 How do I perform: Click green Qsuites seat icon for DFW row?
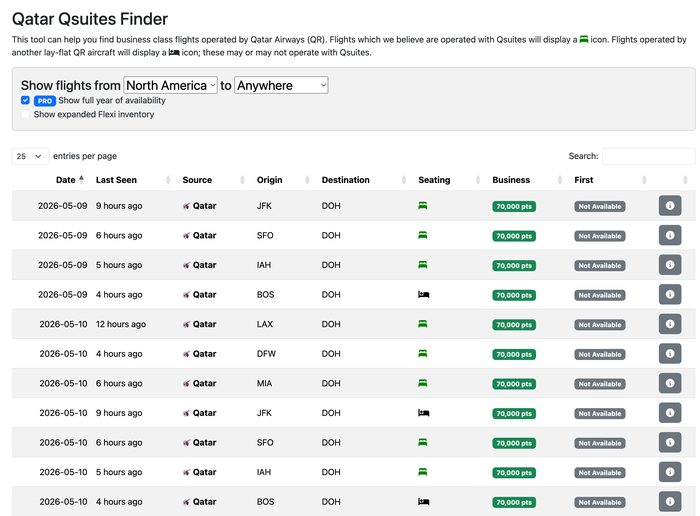tap(422, 354)
